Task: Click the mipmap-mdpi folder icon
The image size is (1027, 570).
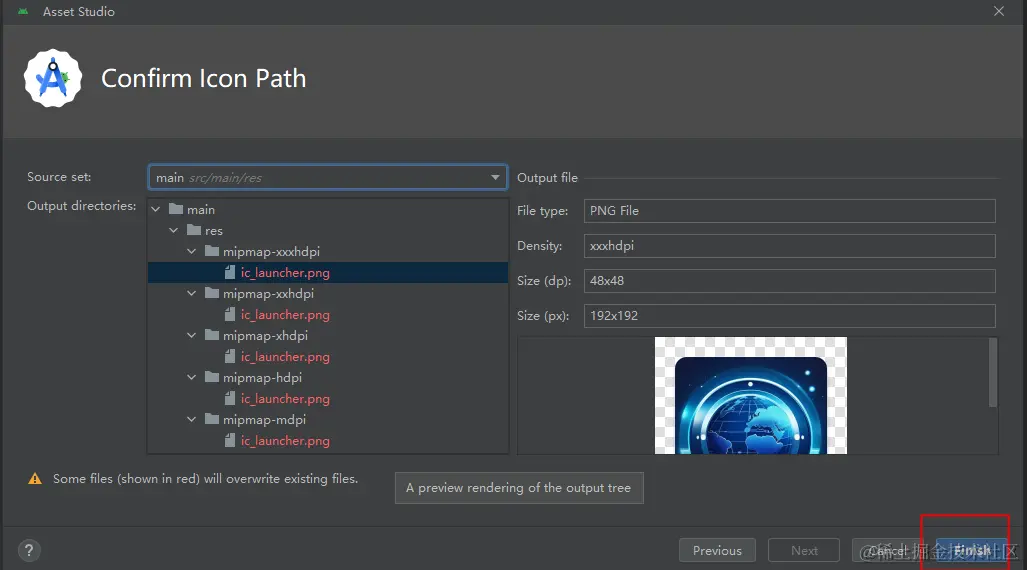Action: (212, 419)
